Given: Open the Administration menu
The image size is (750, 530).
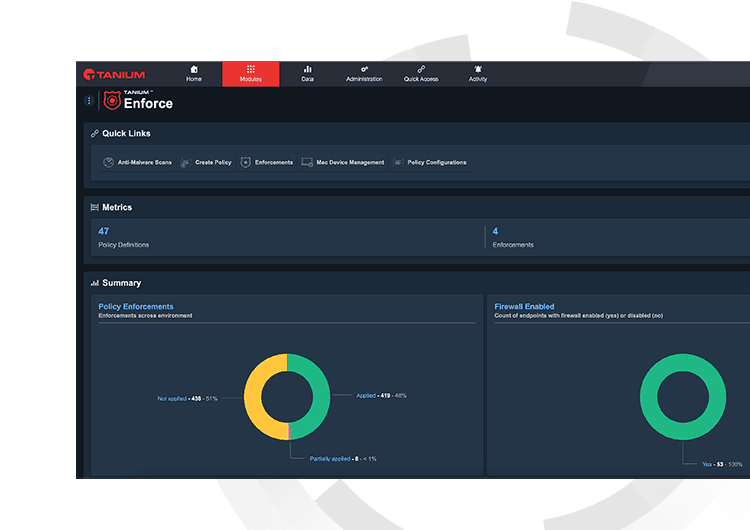Looking at the screenshot, I should [x=364, y=74].
